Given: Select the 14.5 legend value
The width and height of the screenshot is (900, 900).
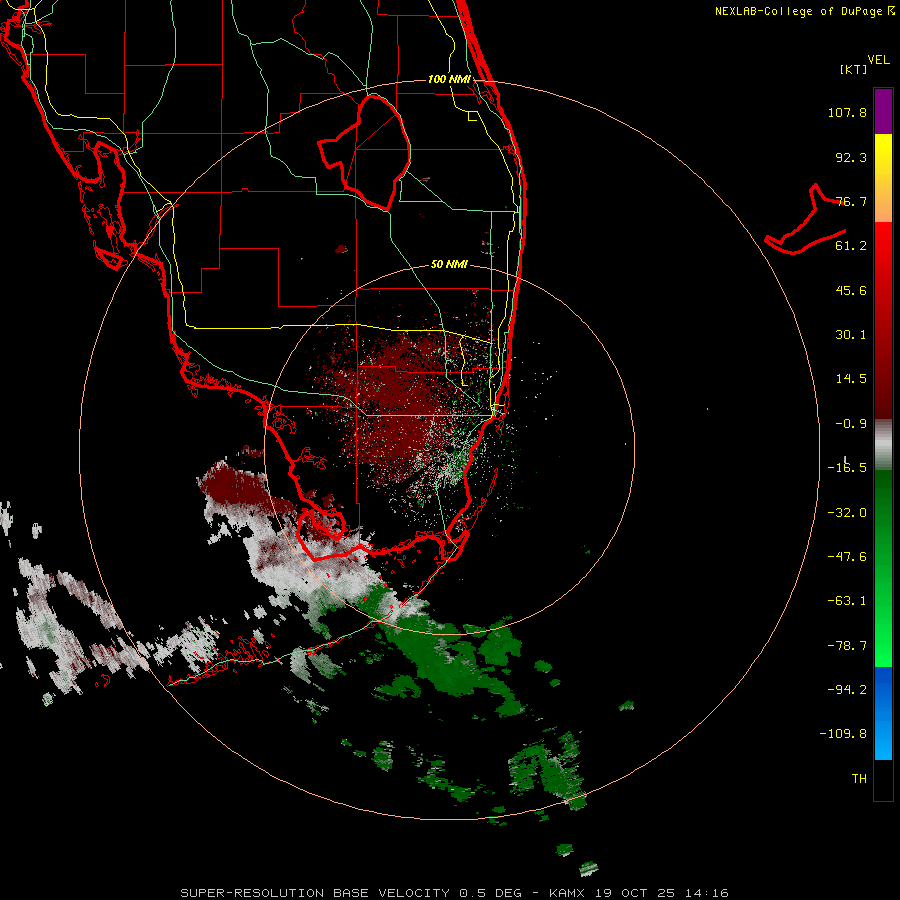Looking at the screenshot, I should pos(851,379).
